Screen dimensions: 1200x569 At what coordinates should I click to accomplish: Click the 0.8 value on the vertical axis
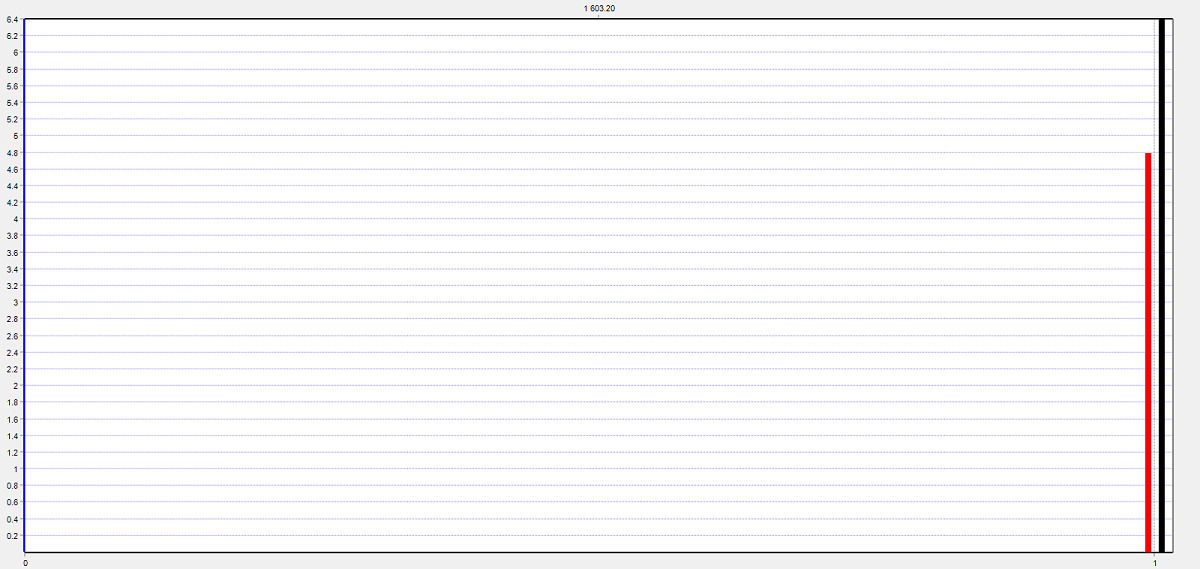point(12,485)
